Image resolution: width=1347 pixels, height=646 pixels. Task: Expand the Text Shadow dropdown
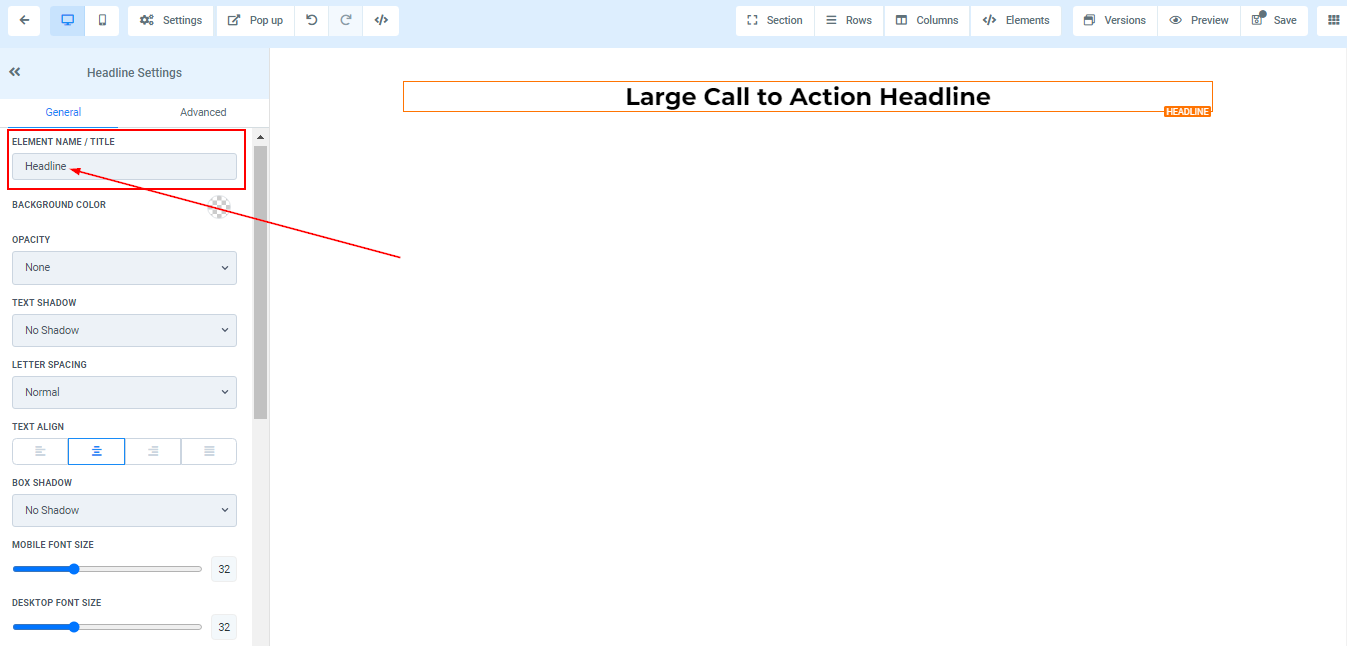click(x=124, y=330)
